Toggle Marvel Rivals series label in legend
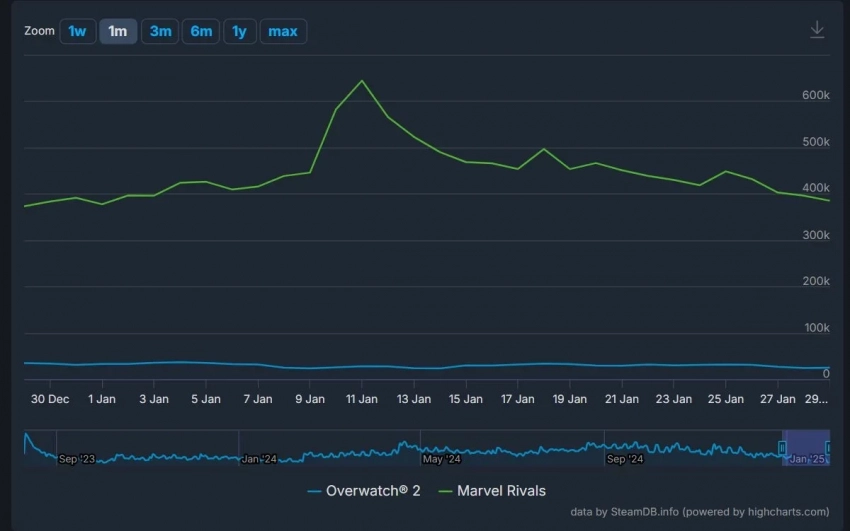 pos(501,491)
